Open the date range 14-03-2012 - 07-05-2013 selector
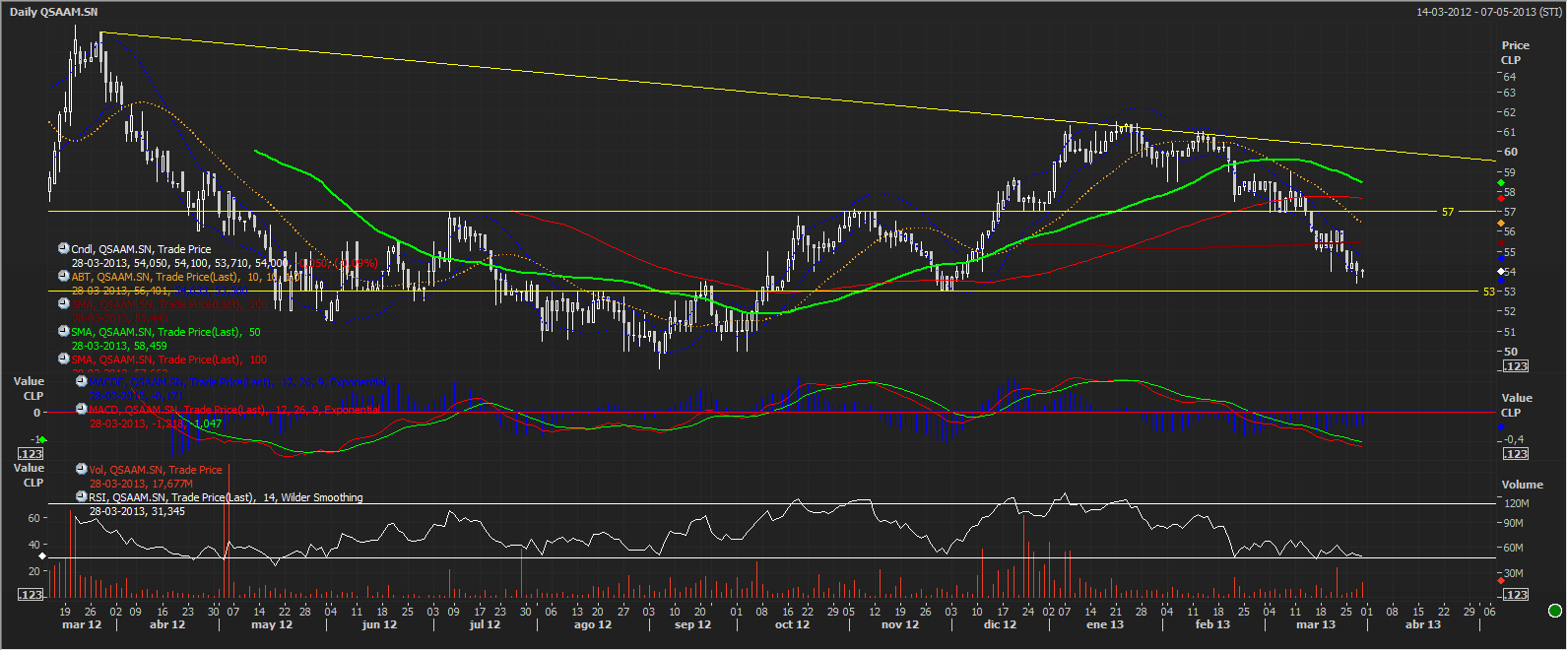 [1488, 12]
